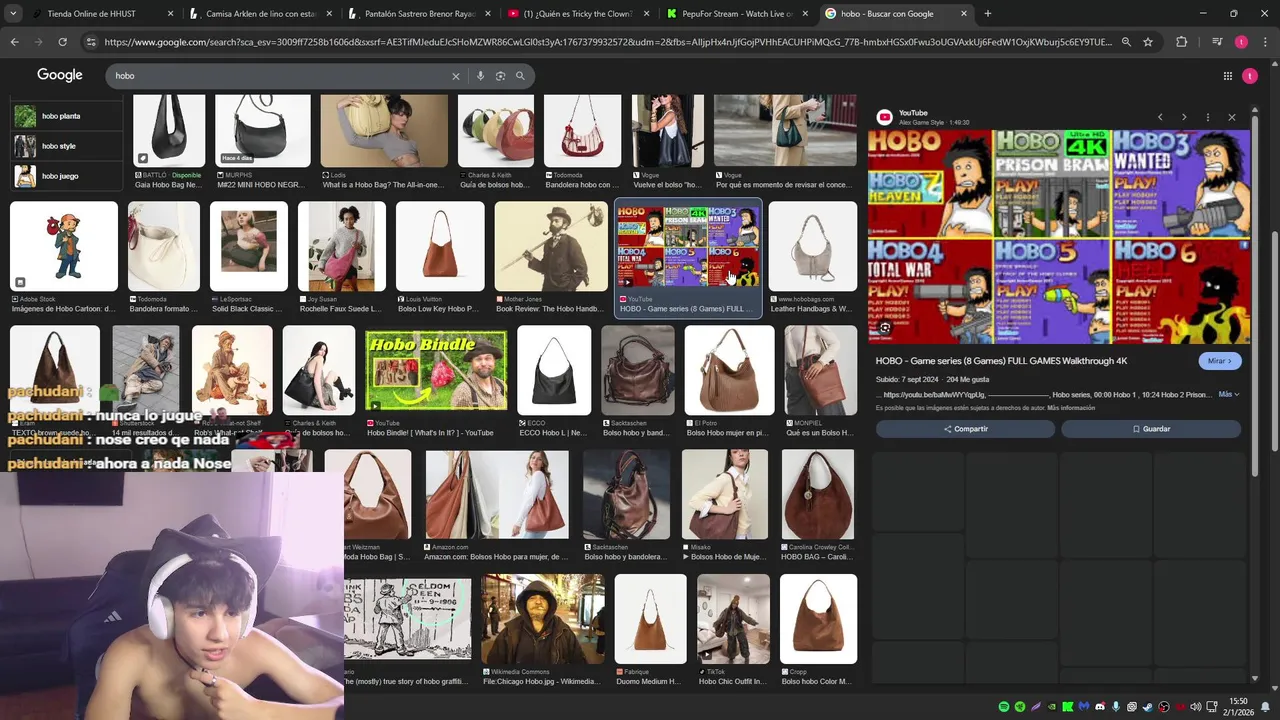Image resolution: width=1280 pixels, height=720 pixels.
Task: Open the Wikimedia Chicago Hobo photo thumbnail
Action: (x=543, y=619)
